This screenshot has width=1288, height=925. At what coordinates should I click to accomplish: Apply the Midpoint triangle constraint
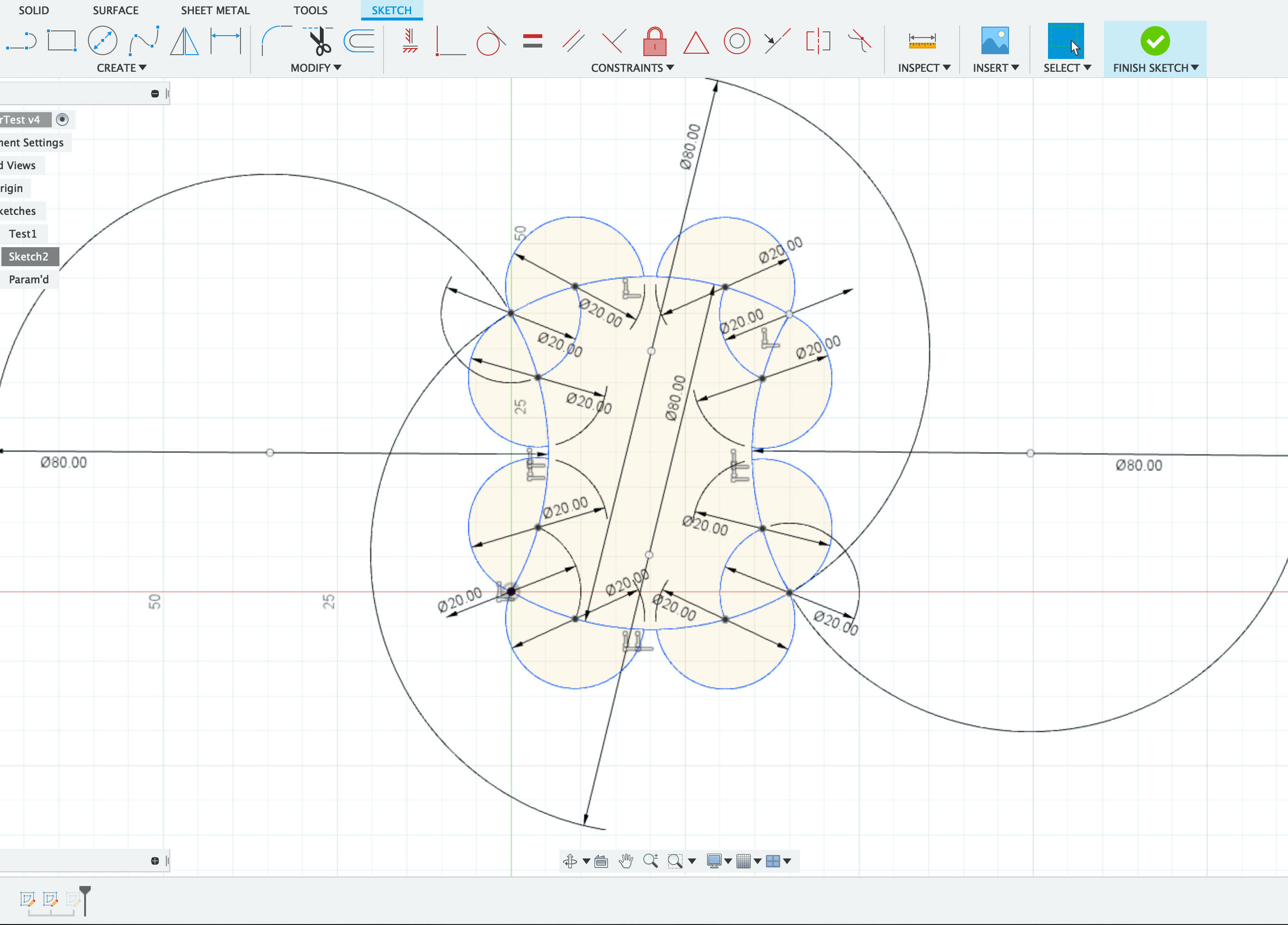coord(696,43)
